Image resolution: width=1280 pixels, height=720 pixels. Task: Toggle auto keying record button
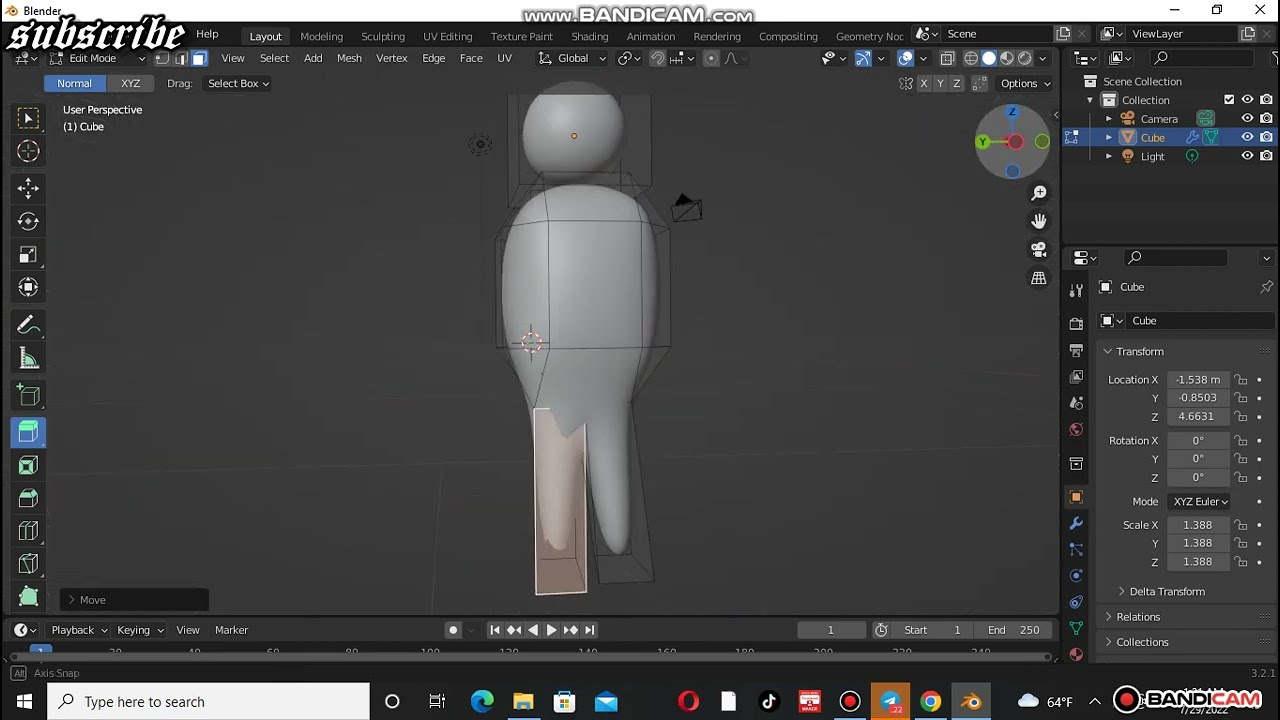pos(453,630)
